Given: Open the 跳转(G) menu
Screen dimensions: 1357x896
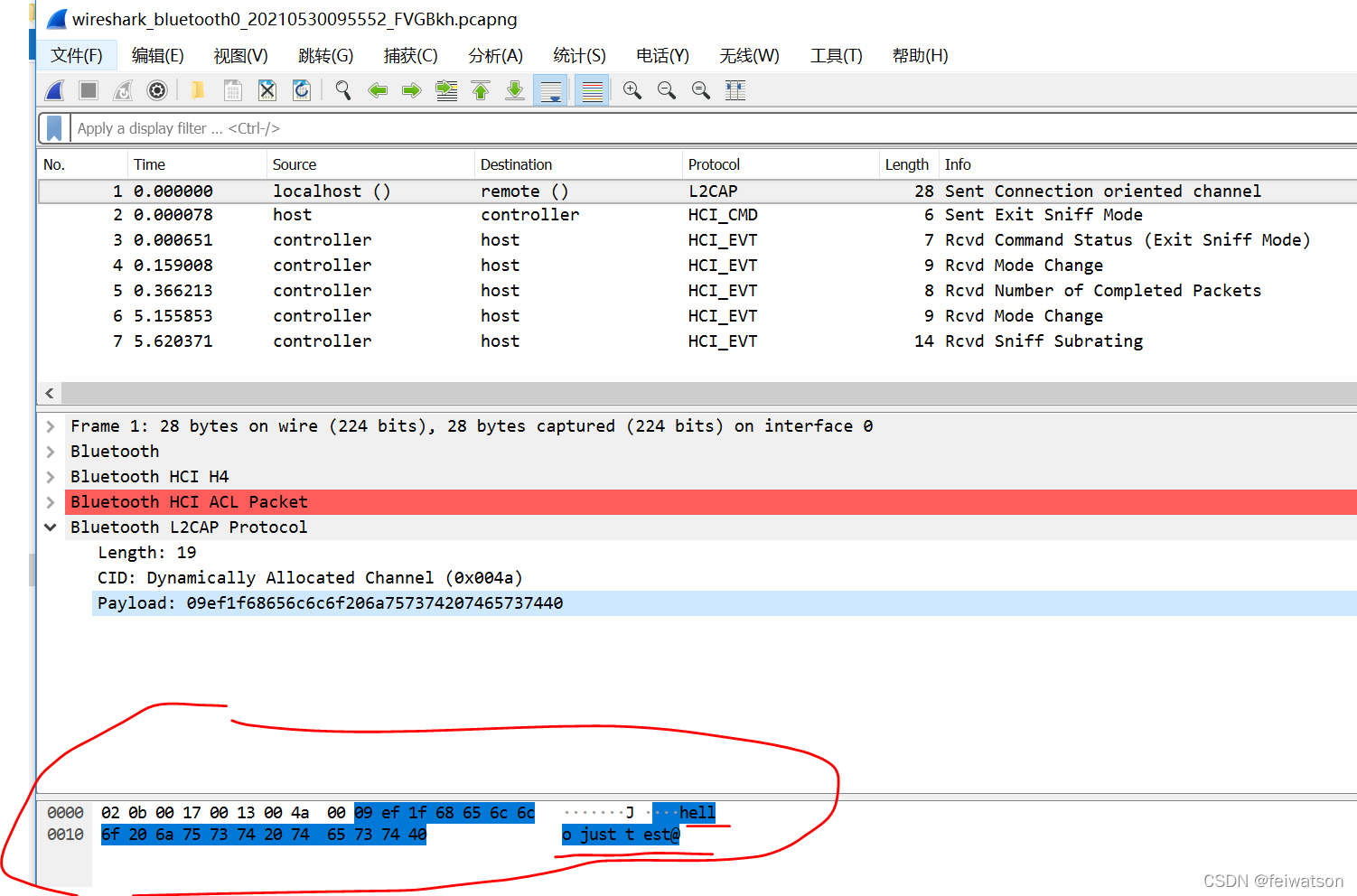Looking at the screenshot, I should pyautogui.click(x=326, y=56).
